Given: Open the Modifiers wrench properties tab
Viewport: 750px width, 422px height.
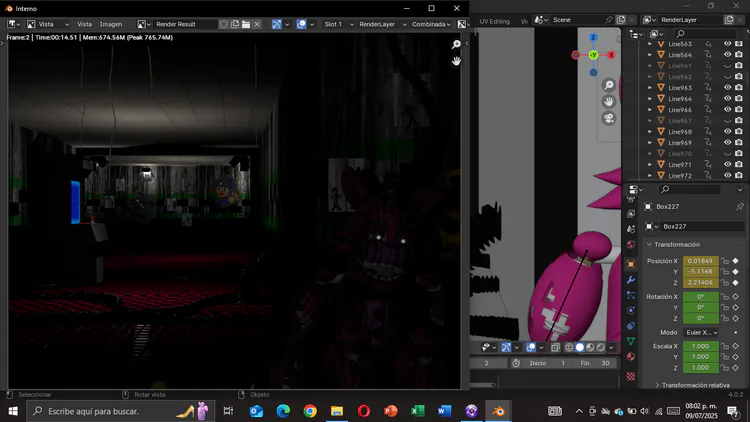Looking at the screenshot, I should coord(630,280).
